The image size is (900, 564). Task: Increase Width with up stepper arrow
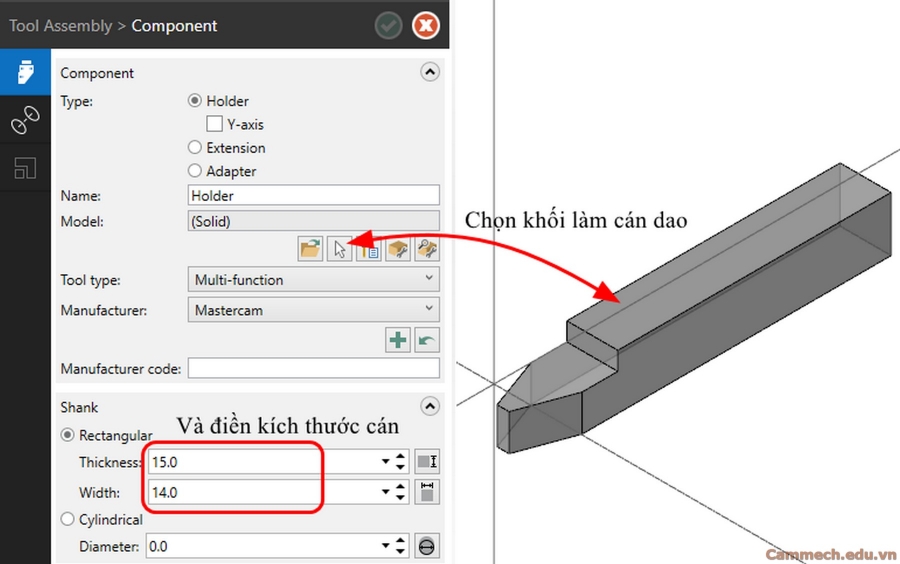401,487
